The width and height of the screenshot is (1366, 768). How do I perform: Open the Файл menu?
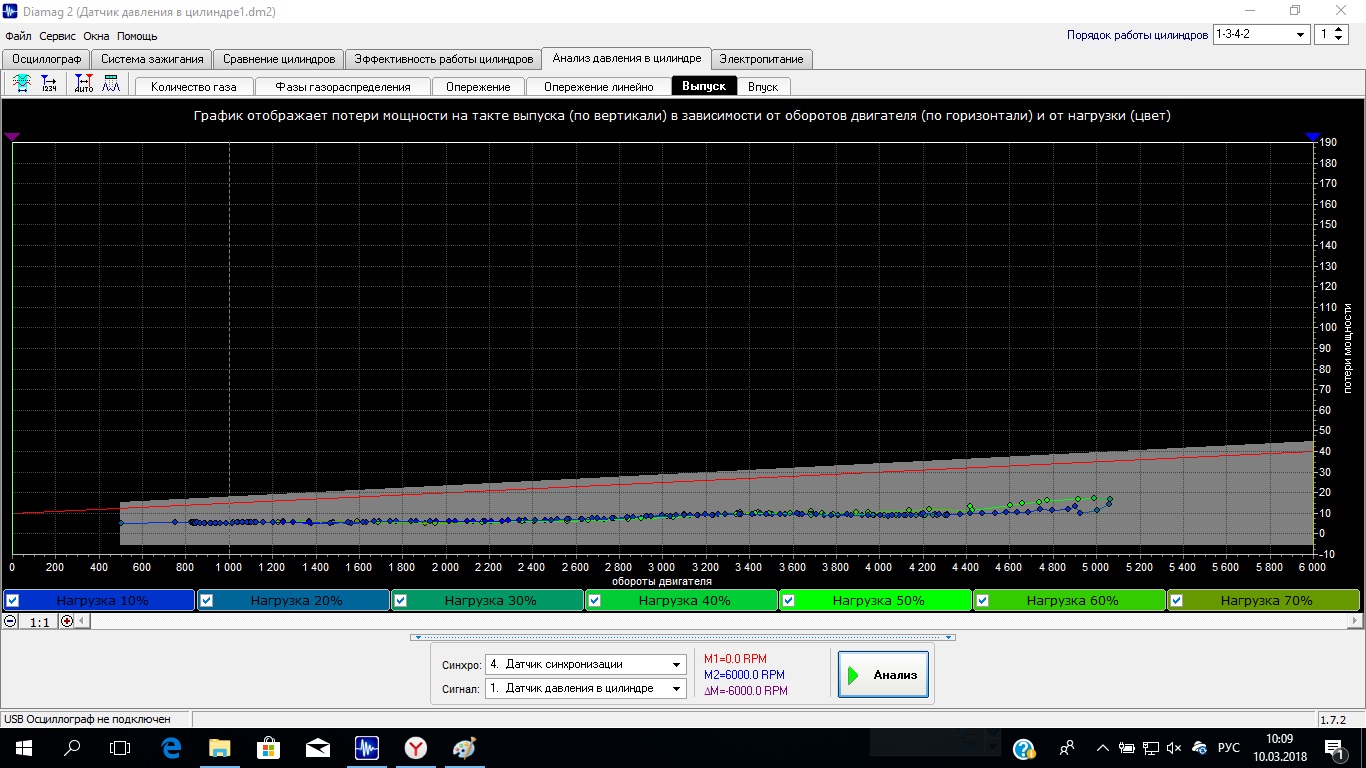tap(18, 36)
